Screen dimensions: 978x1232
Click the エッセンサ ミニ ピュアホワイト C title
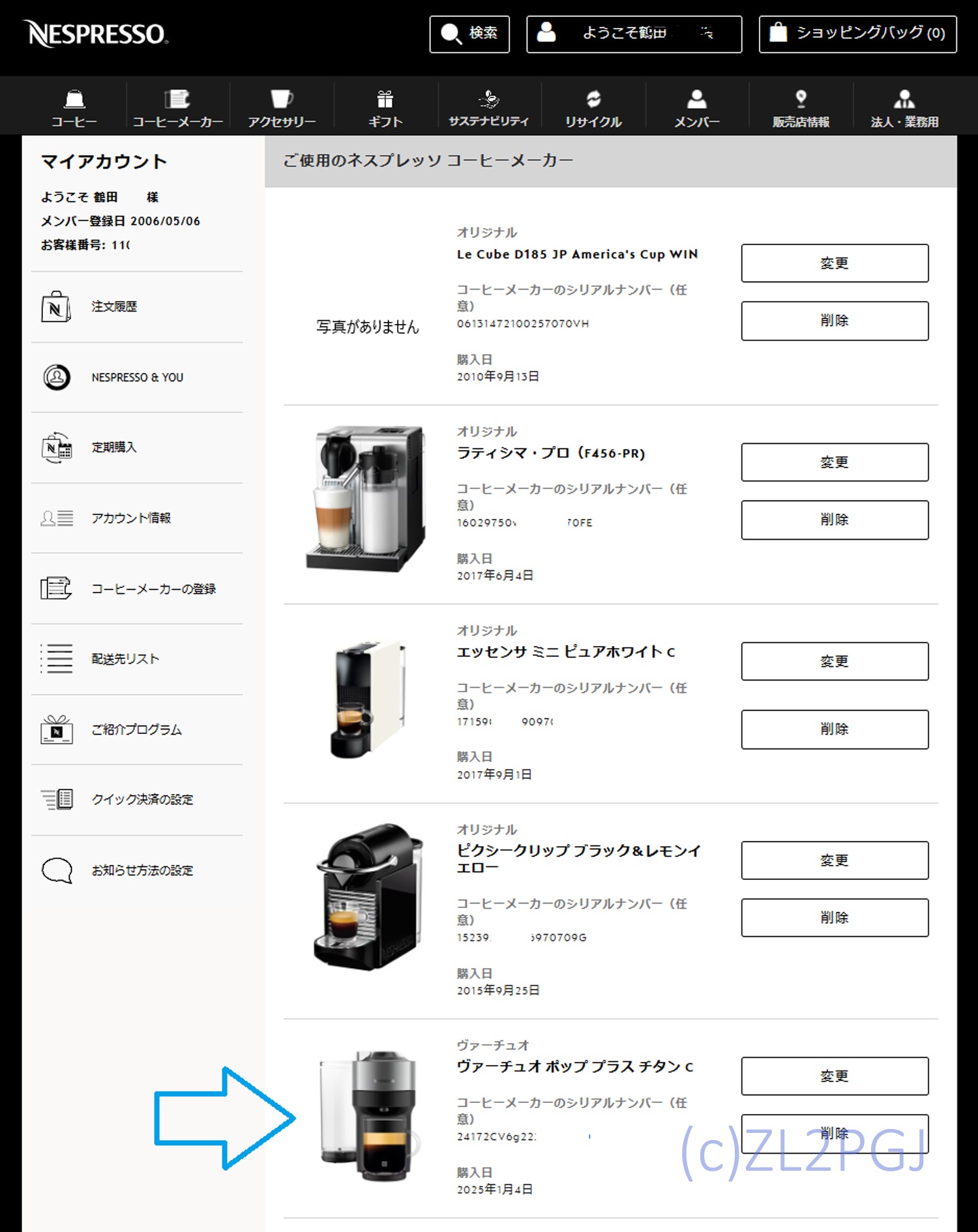point(566,652)
